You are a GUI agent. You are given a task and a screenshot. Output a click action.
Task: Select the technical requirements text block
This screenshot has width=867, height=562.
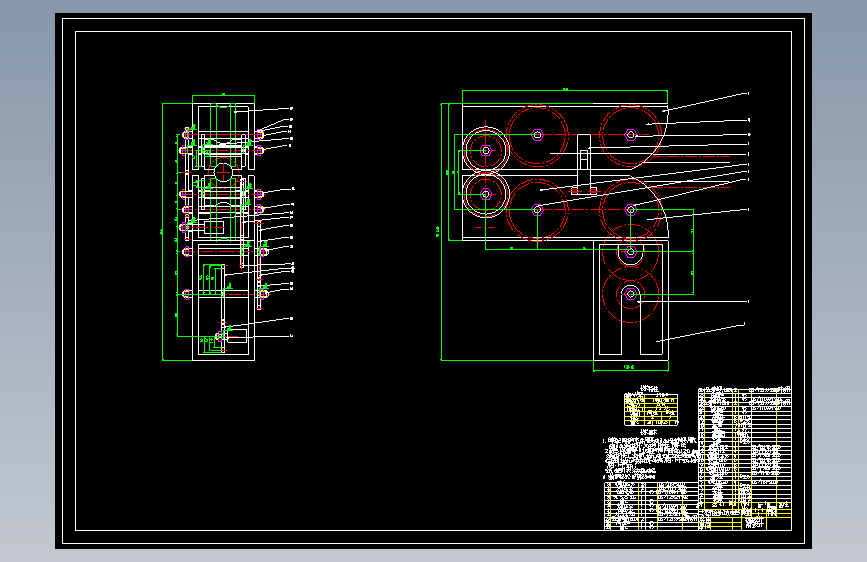tap(651, 458)
